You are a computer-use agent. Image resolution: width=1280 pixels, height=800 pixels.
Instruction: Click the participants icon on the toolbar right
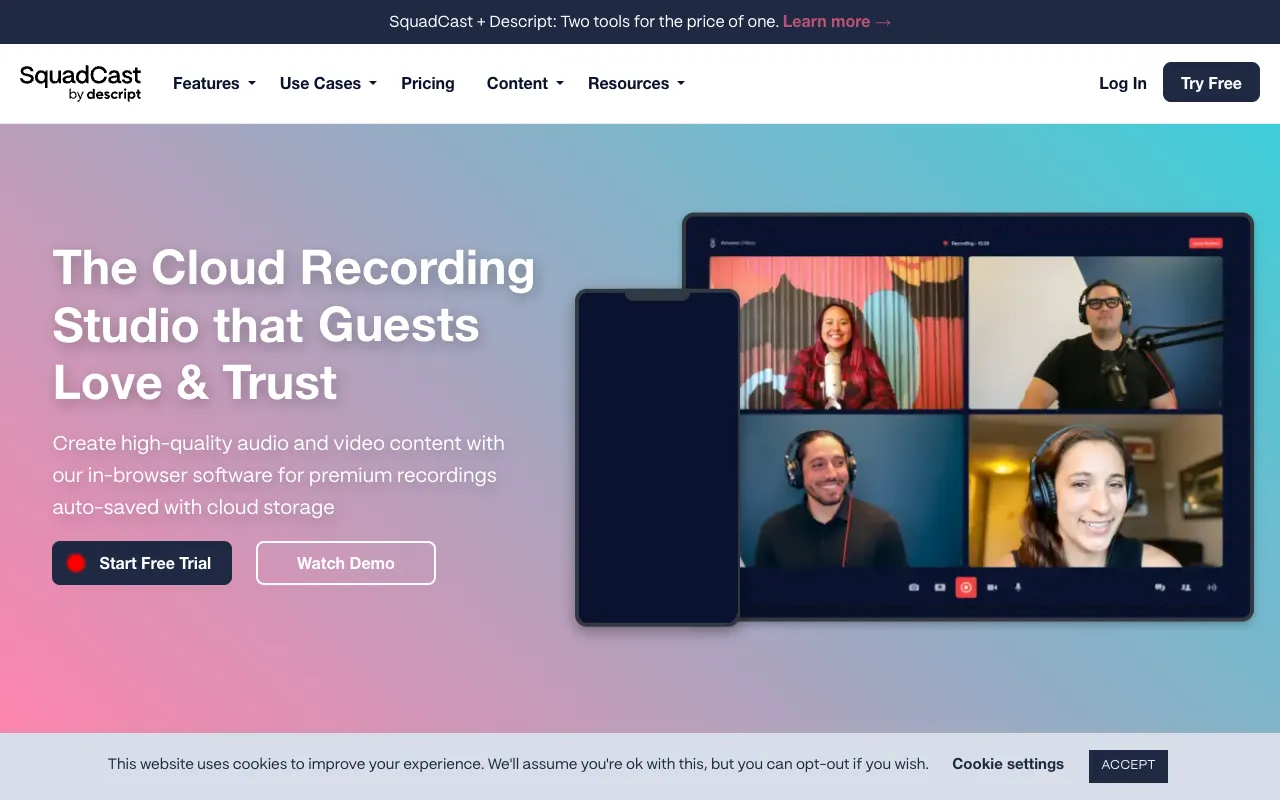pos(1185,587)
